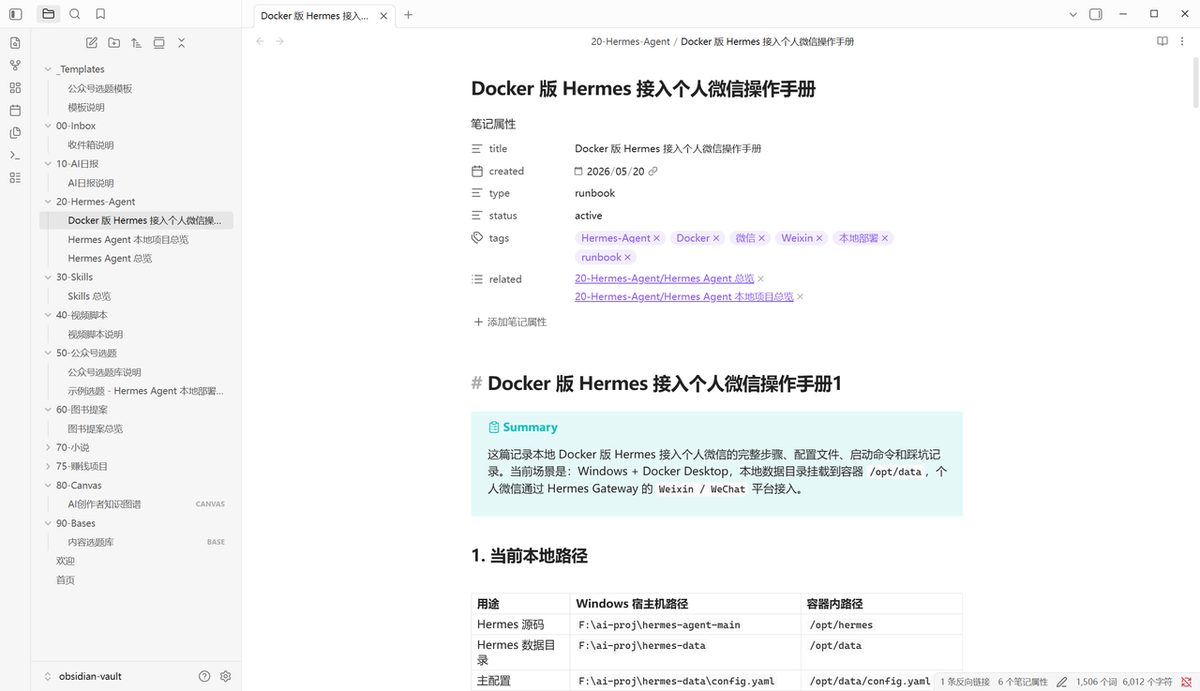Click 6 个笔记属性 in status bar

tap(1023, 681)
